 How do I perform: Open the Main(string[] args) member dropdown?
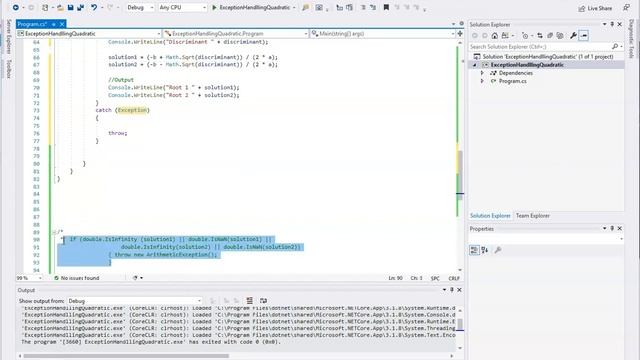(x=383, y=33)
